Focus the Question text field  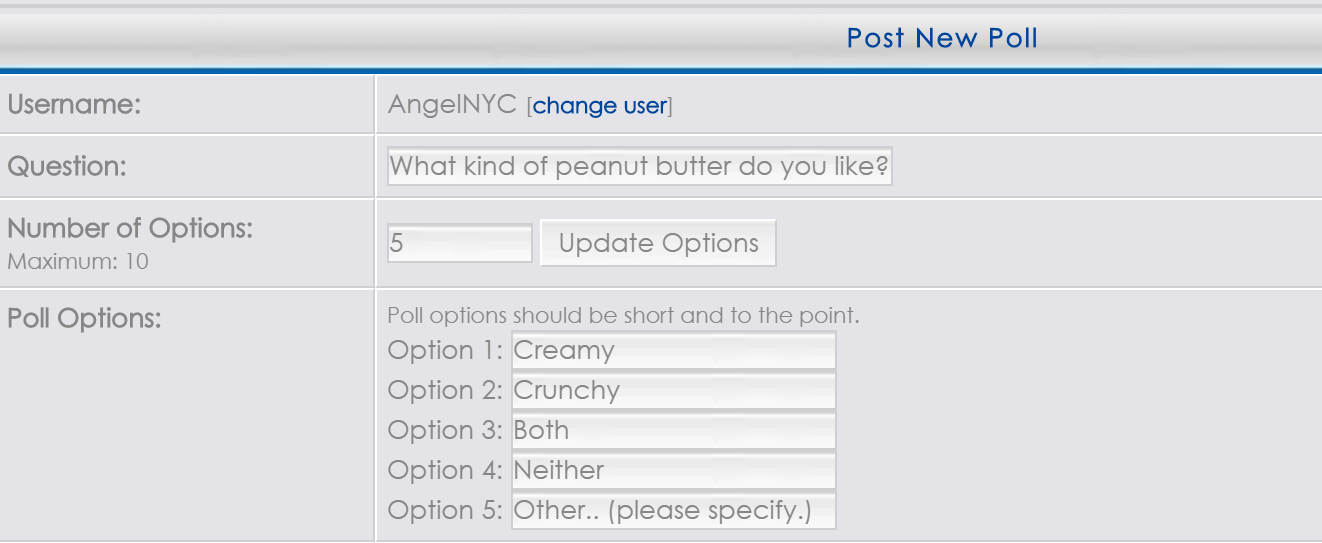640,166
